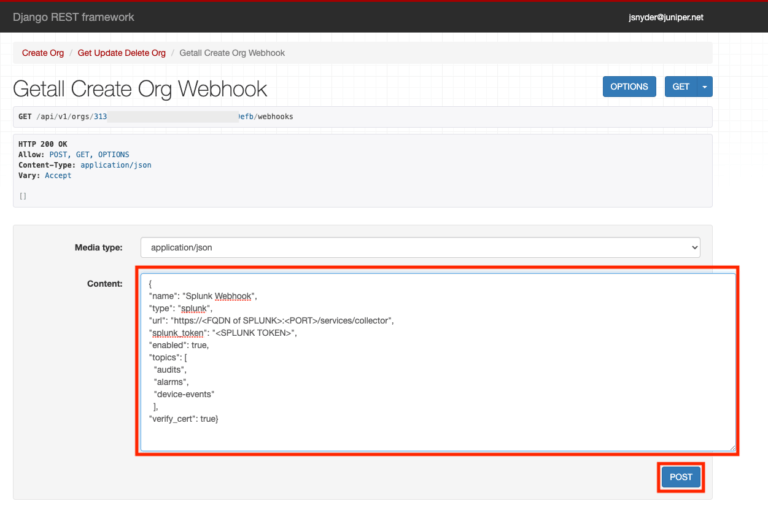
Task: Go to Create Org breadcrumb
Action: (43, 53)
